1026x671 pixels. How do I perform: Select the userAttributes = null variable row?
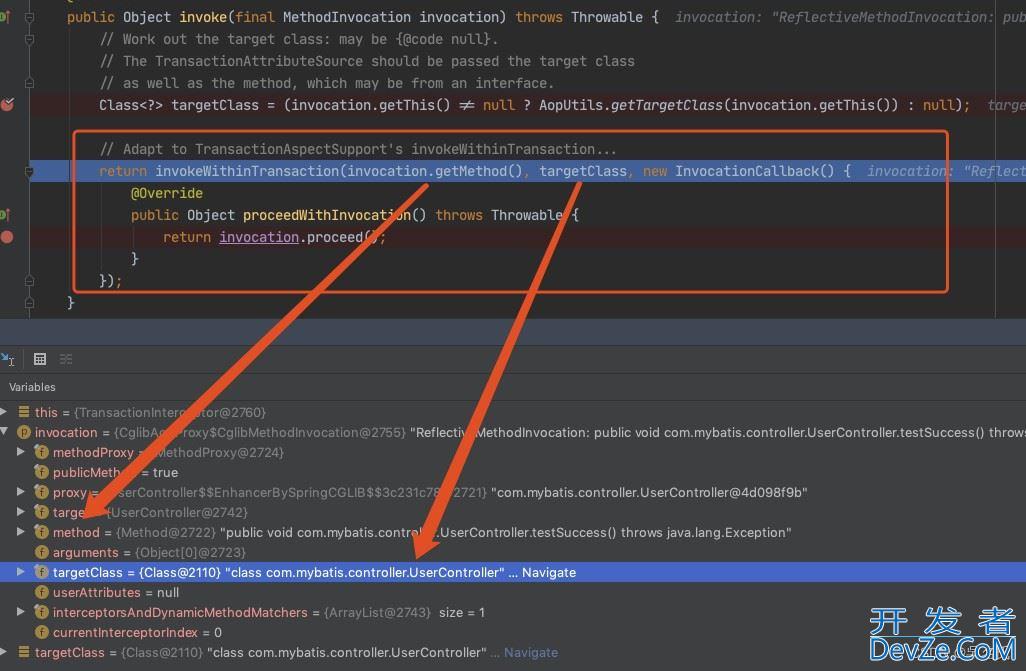click(x=115, y=592)
